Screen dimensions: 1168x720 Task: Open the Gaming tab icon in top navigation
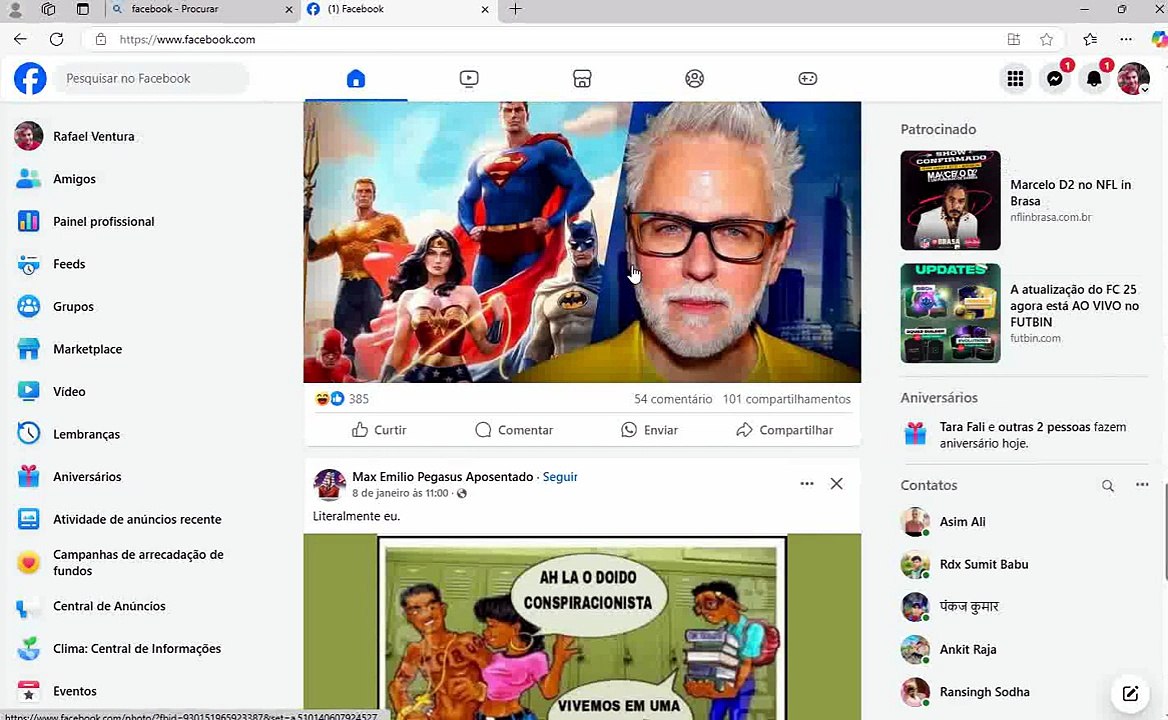[x=807, y=78]
